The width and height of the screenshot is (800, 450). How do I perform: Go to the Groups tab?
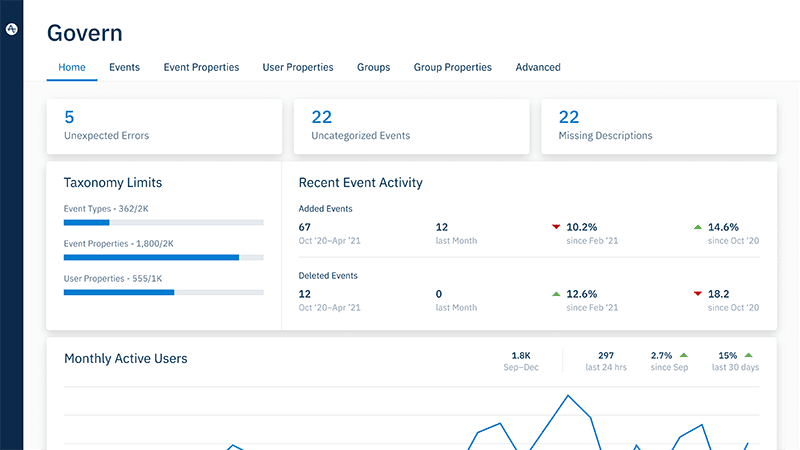coord(373,67)
